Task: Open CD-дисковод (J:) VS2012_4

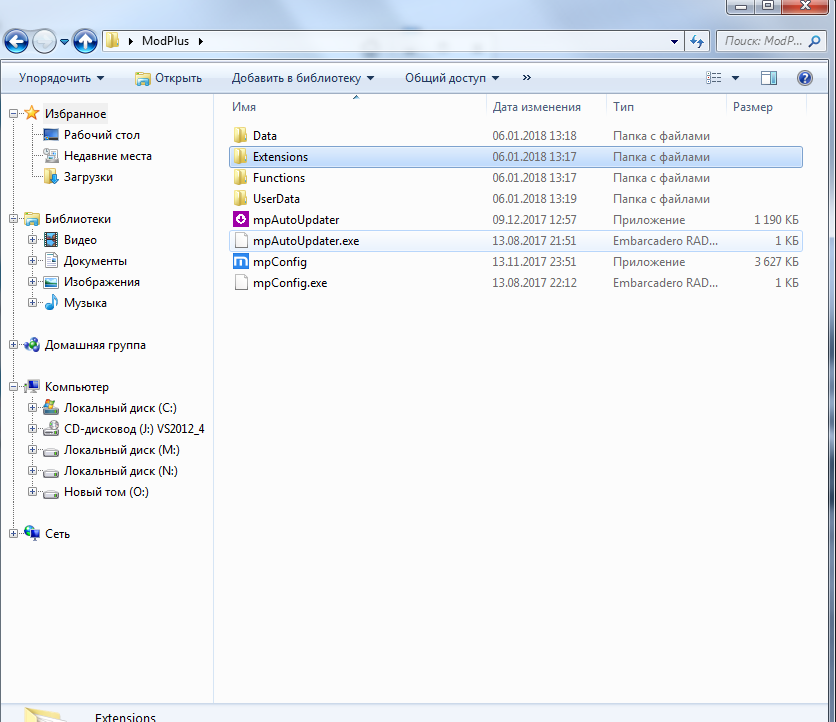Action: pos(134,429)
